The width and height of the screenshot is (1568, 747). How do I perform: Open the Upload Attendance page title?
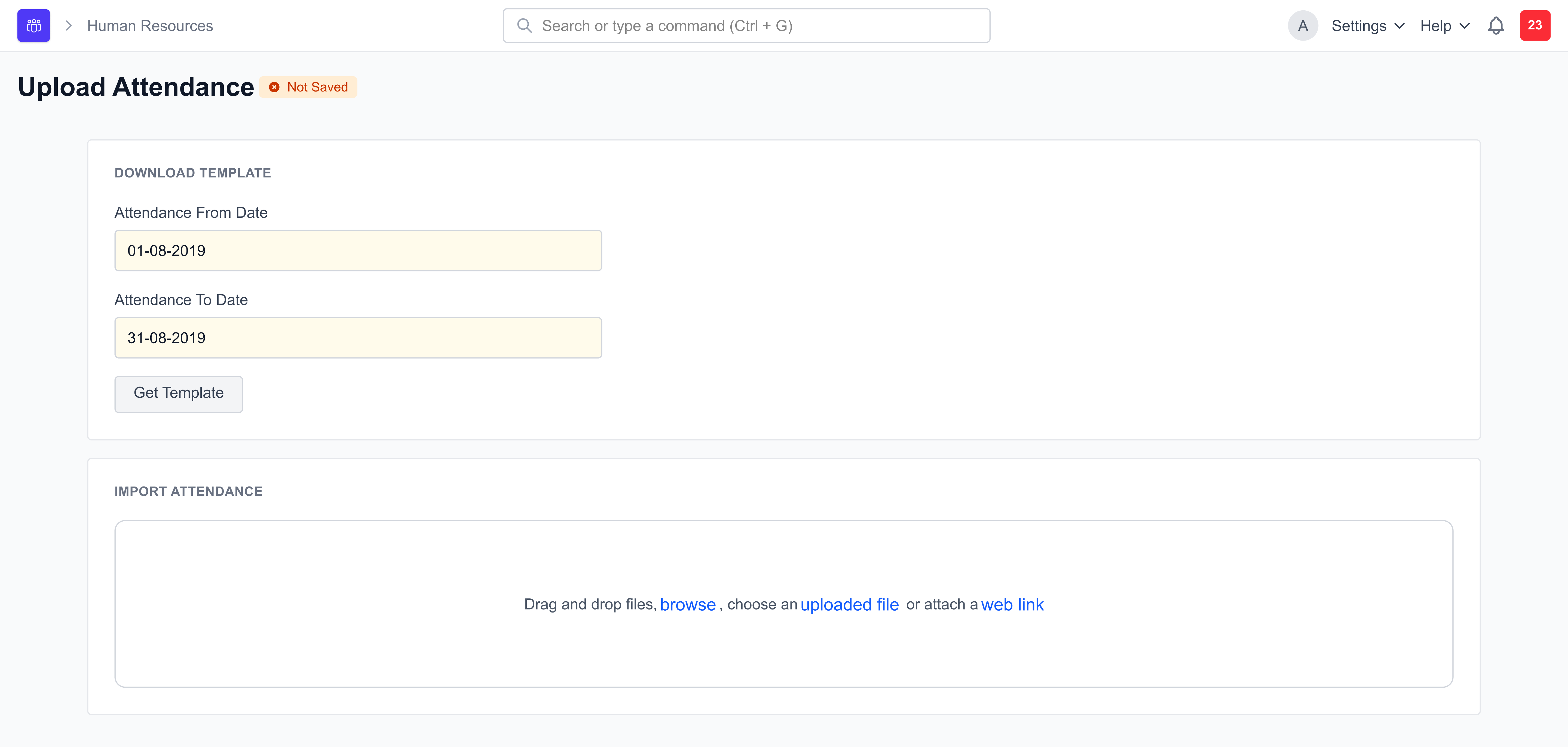click(135, 87)
